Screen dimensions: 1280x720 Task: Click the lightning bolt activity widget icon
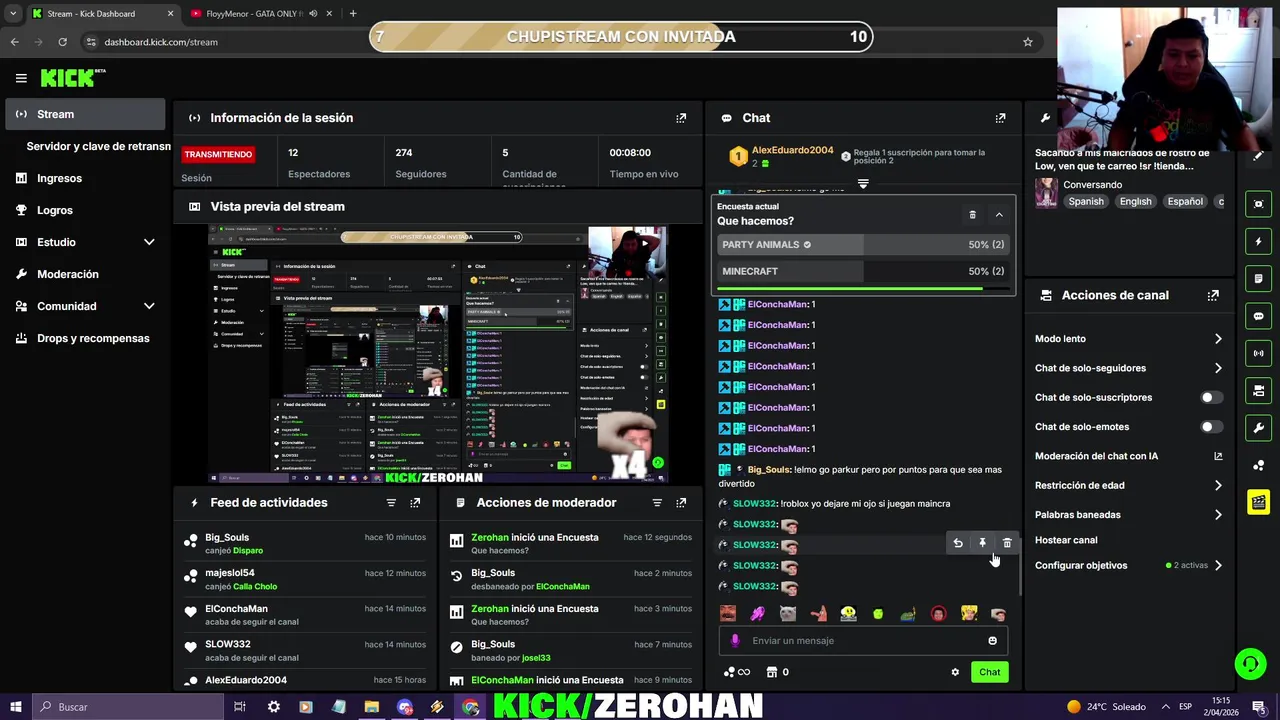pyautogui.click(x=1258, y=241)
